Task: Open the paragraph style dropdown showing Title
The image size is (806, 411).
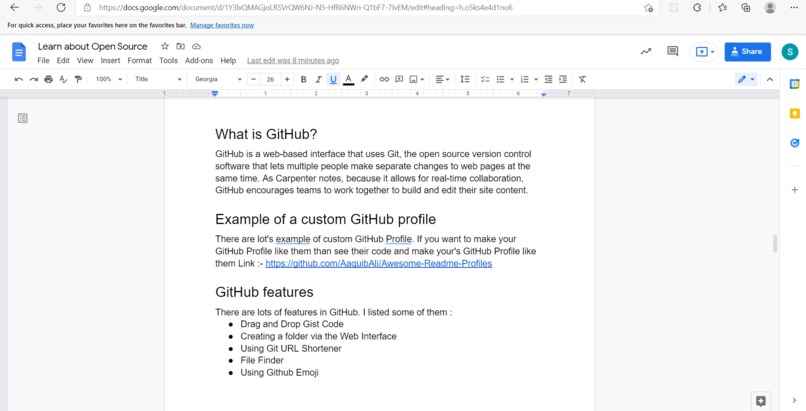Action: (x=158, y=79)
